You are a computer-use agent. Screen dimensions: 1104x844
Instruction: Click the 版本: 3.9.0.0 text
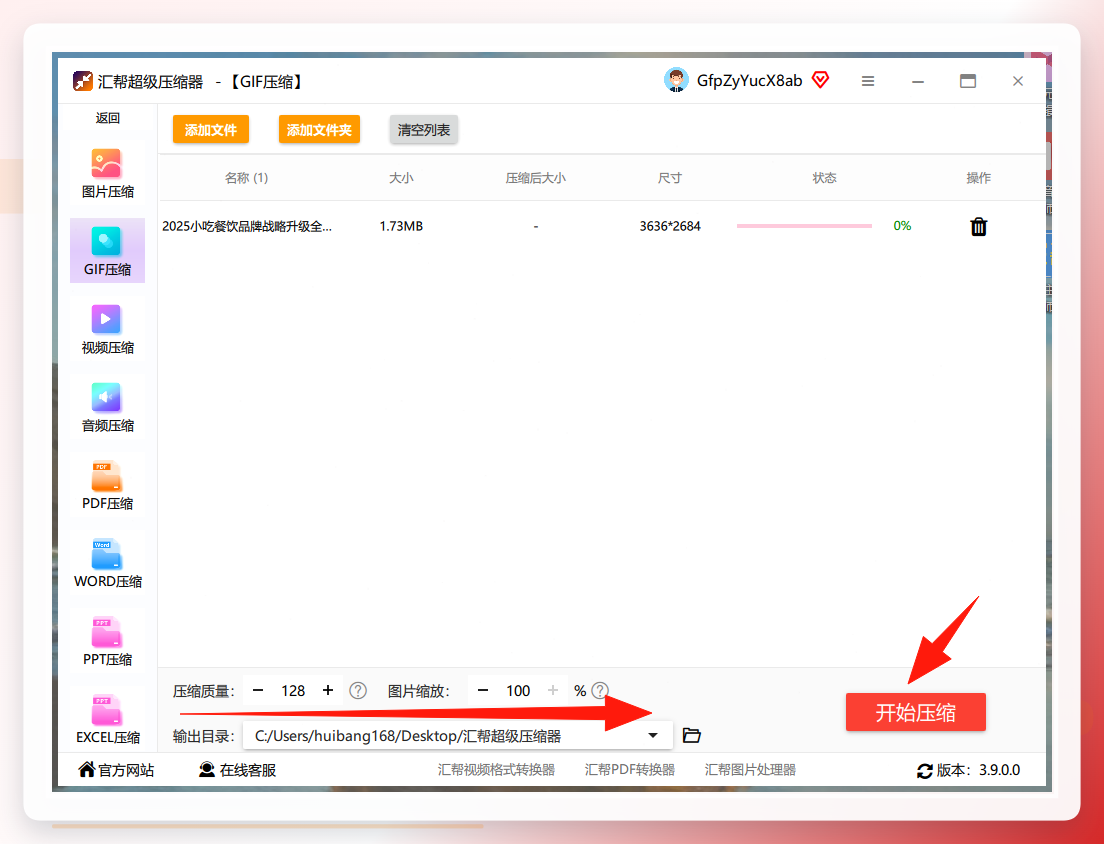[979, 770]
